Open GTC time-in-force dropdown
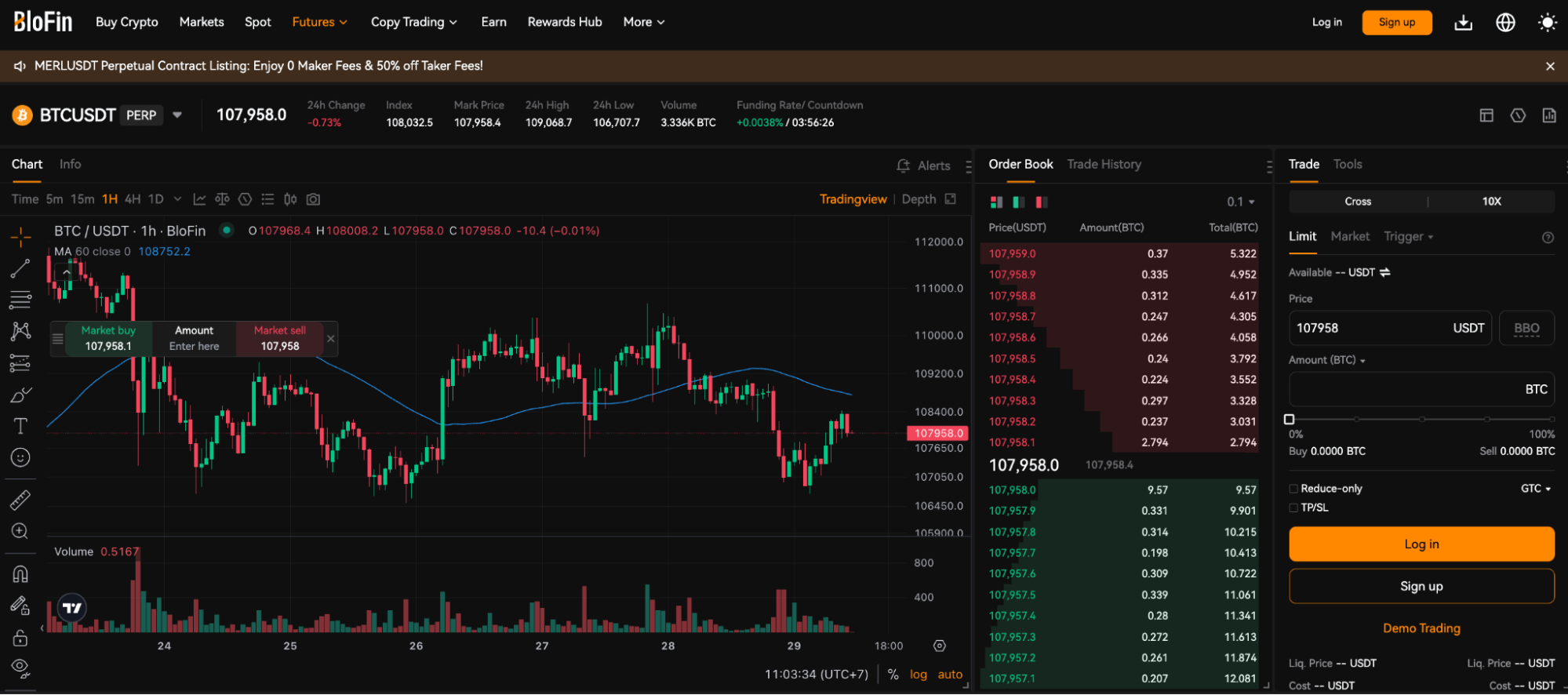The width and height of the screenshot is (1568, 695). click(1536, 489)
